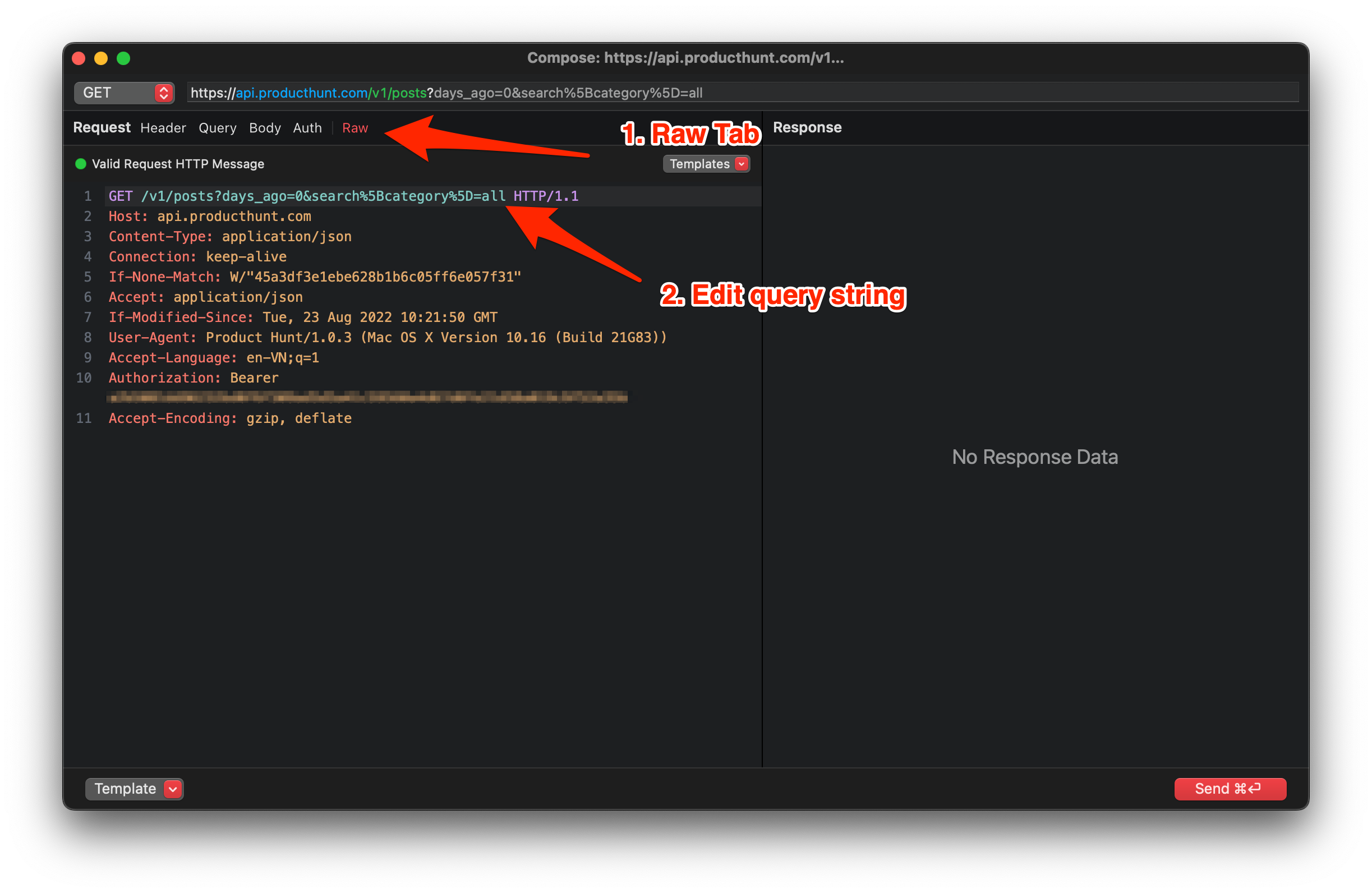Select the Raw tab

click(x=354, y=128)
